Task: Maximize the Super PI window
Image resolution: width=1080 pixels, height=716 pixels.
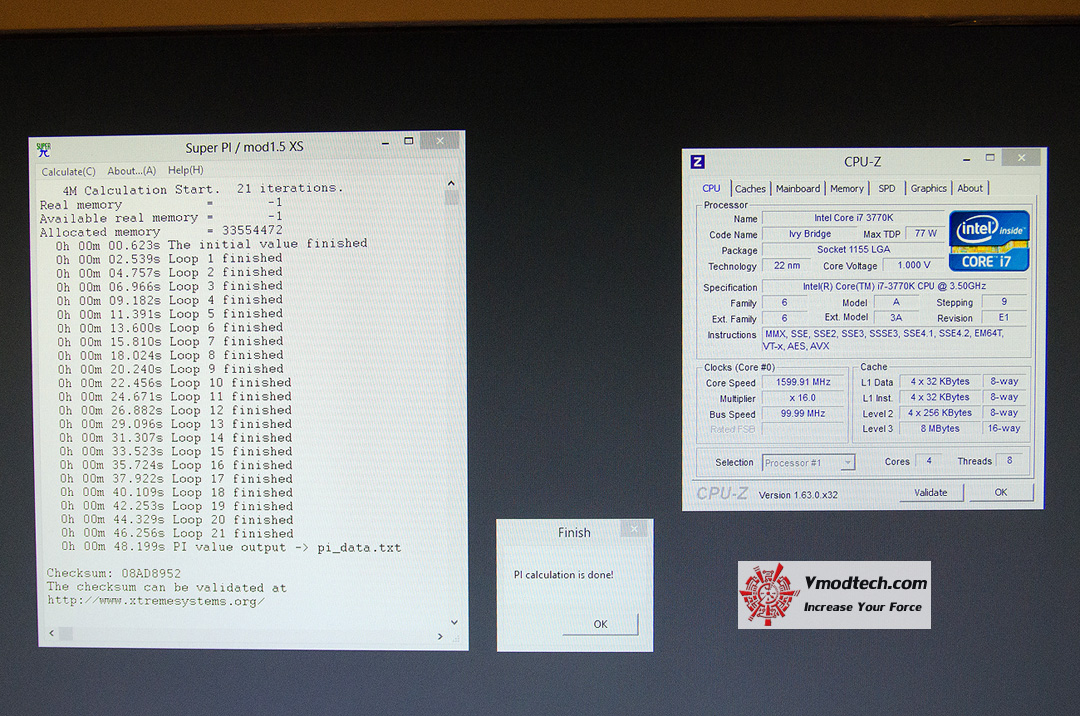Action: point(408,141)
